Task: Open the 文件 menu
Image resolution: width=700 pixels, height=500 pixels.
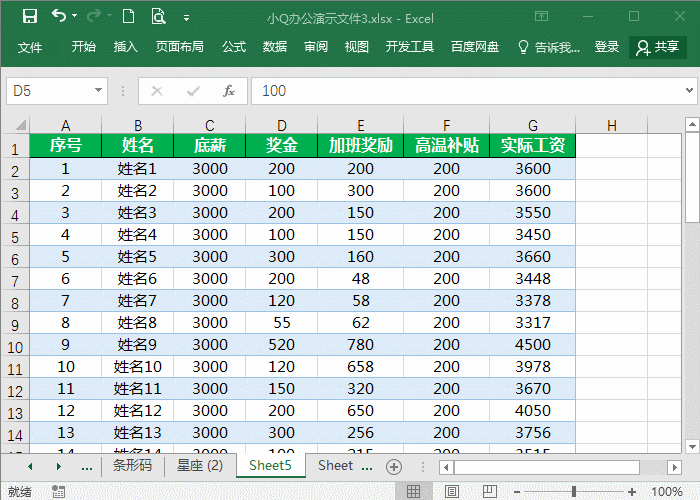Action: pyautogui.click(x=30, y=47)
